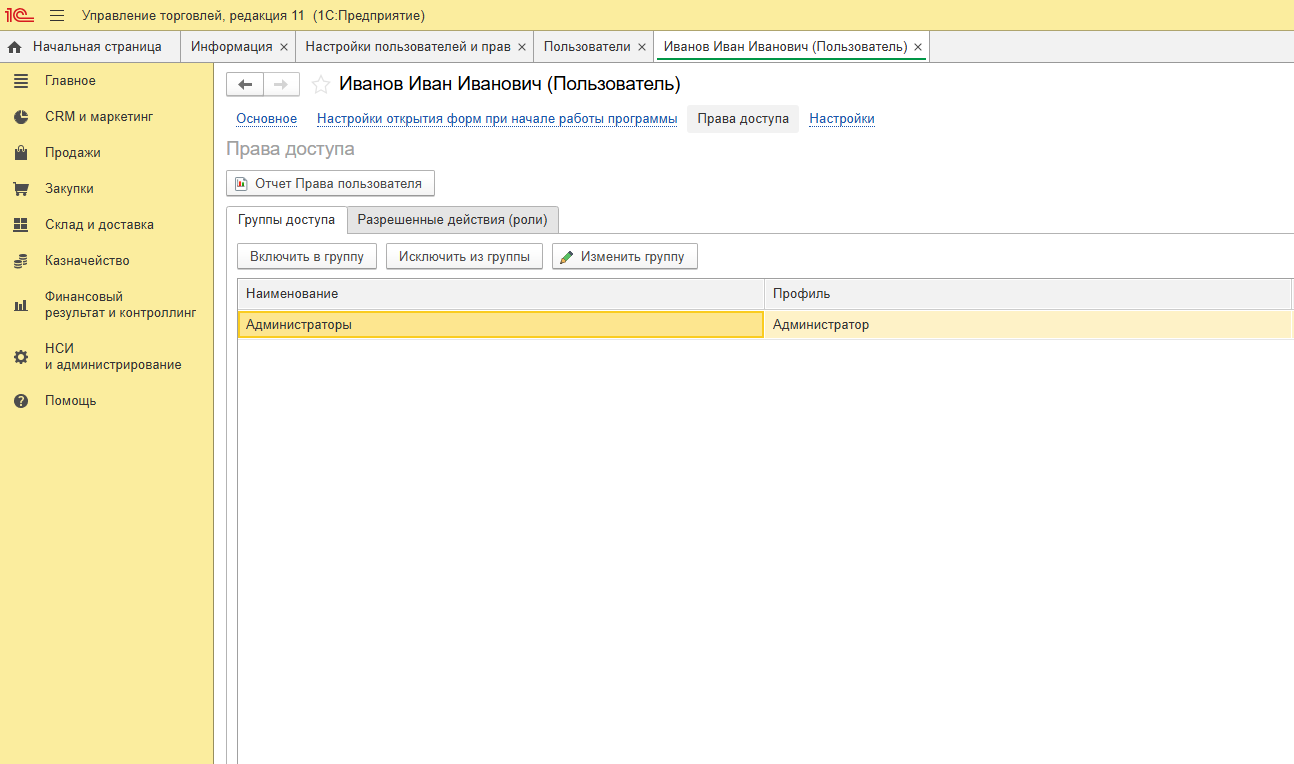This screenshot has width=1294, height=764.
Task: Click the Исключить из группы button
Action: click(464, 257)
